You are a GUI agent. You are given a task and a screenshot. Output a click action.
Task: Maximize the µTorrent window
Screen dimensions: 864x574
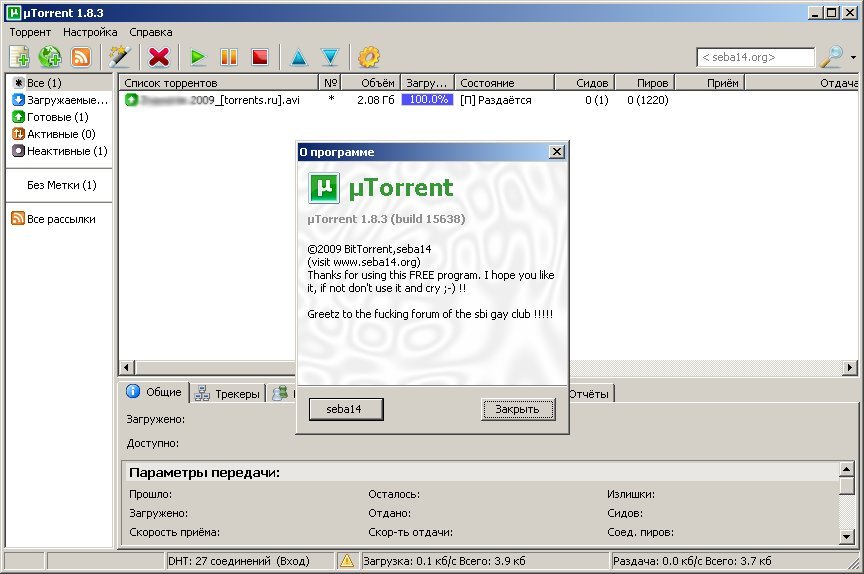click(832, 13)
